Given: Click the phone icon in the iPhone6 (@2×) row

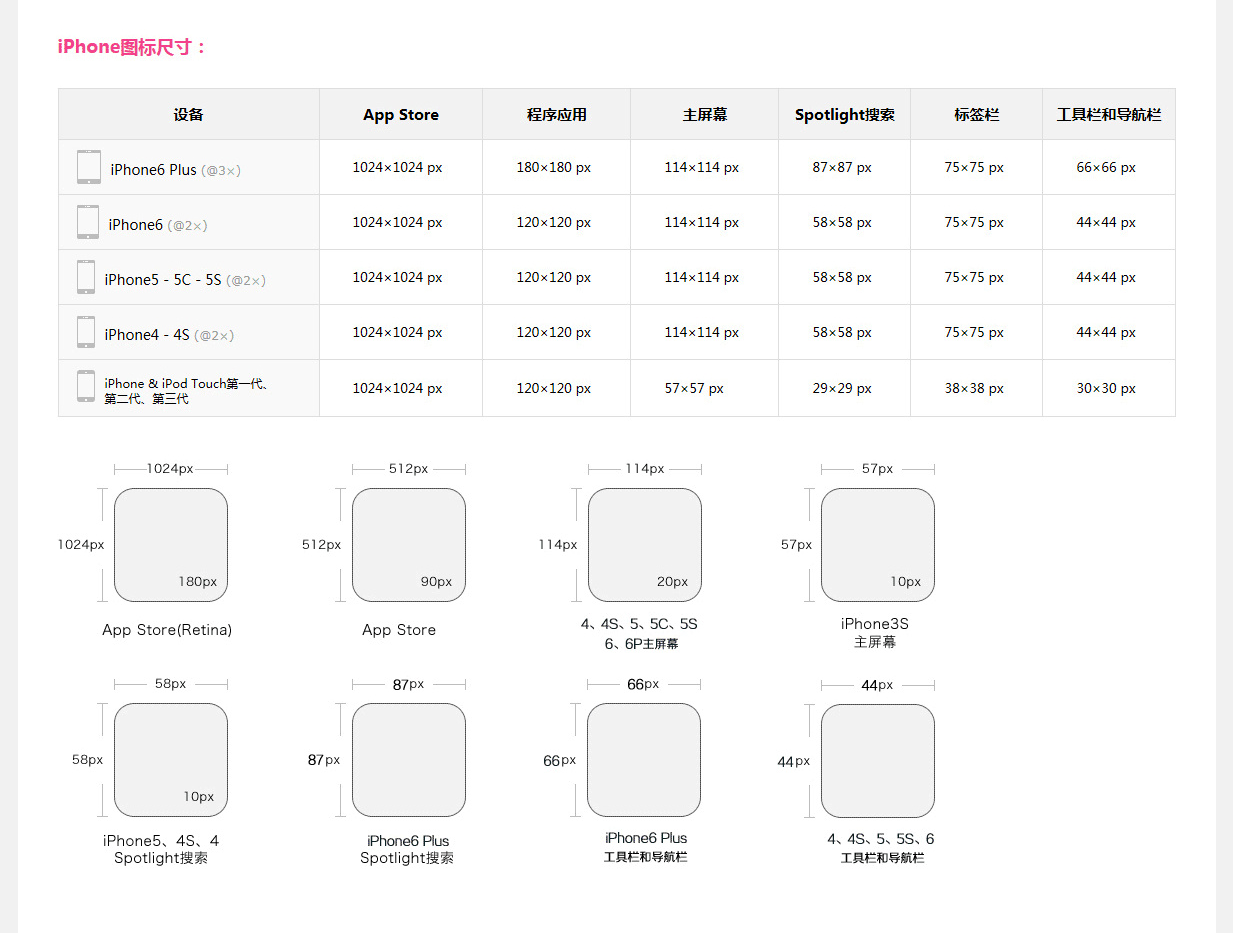Looking at the screenshot, I should 88,222.
